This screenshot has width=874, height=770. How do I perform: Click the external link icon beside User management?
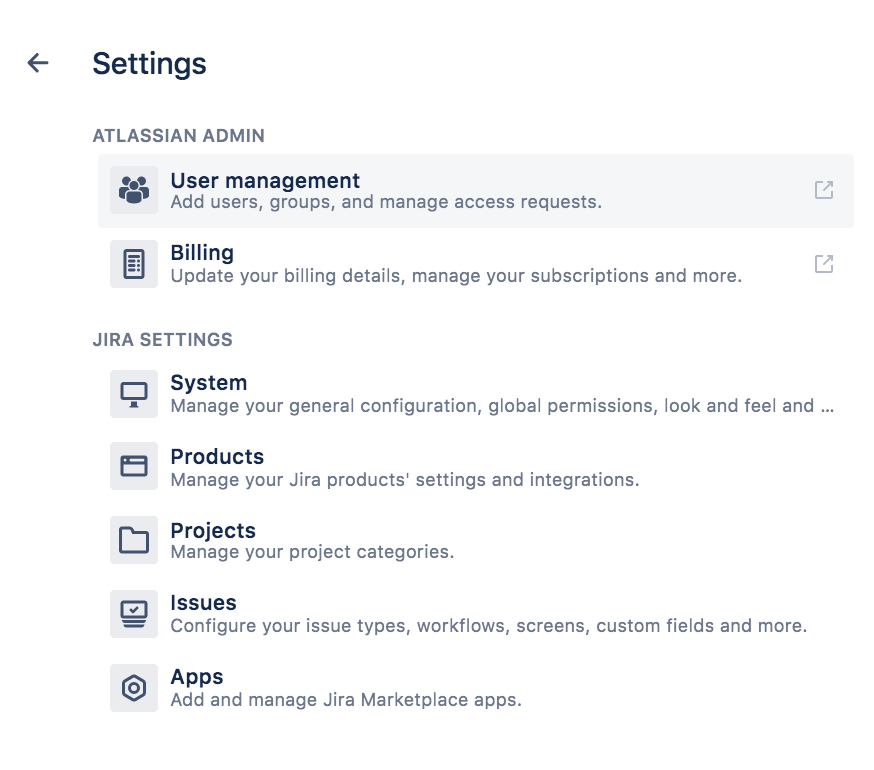tap(823, 189)
